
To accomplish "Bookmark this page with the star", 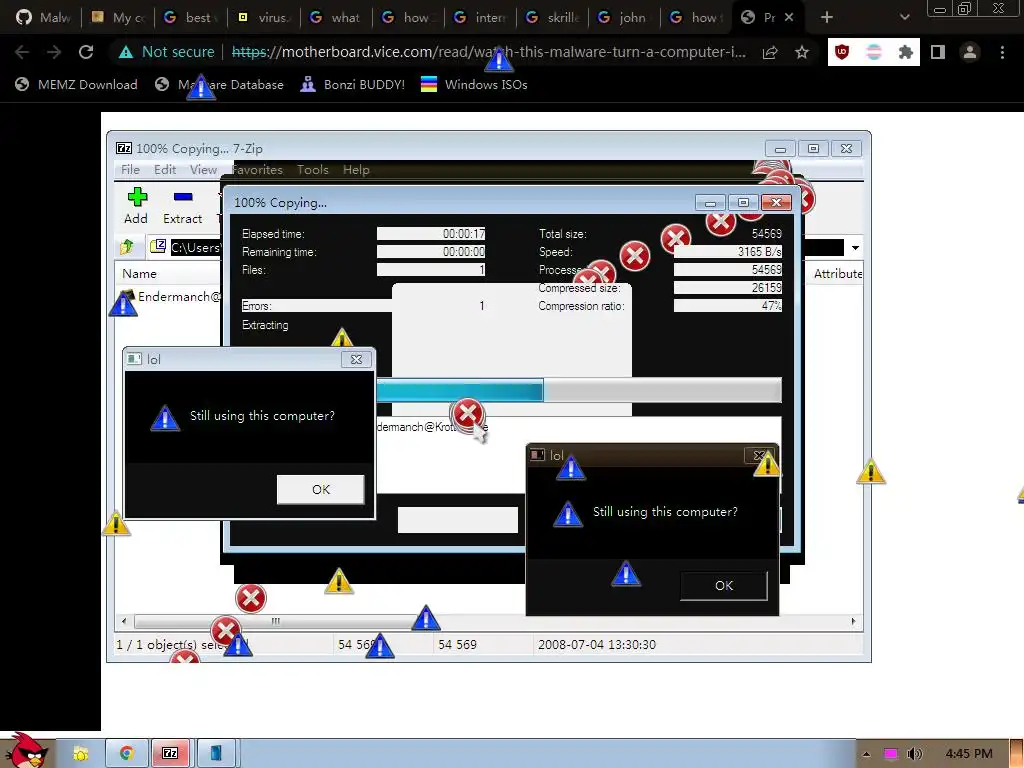I will pyautogui.click(x=802, y=52).
